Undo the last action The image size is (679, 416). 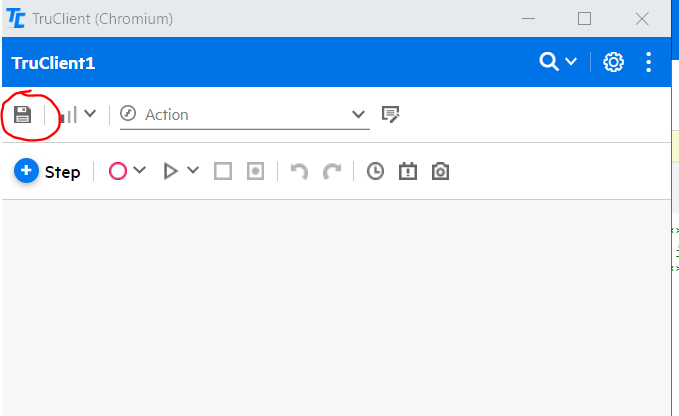(x=298, y=171)
